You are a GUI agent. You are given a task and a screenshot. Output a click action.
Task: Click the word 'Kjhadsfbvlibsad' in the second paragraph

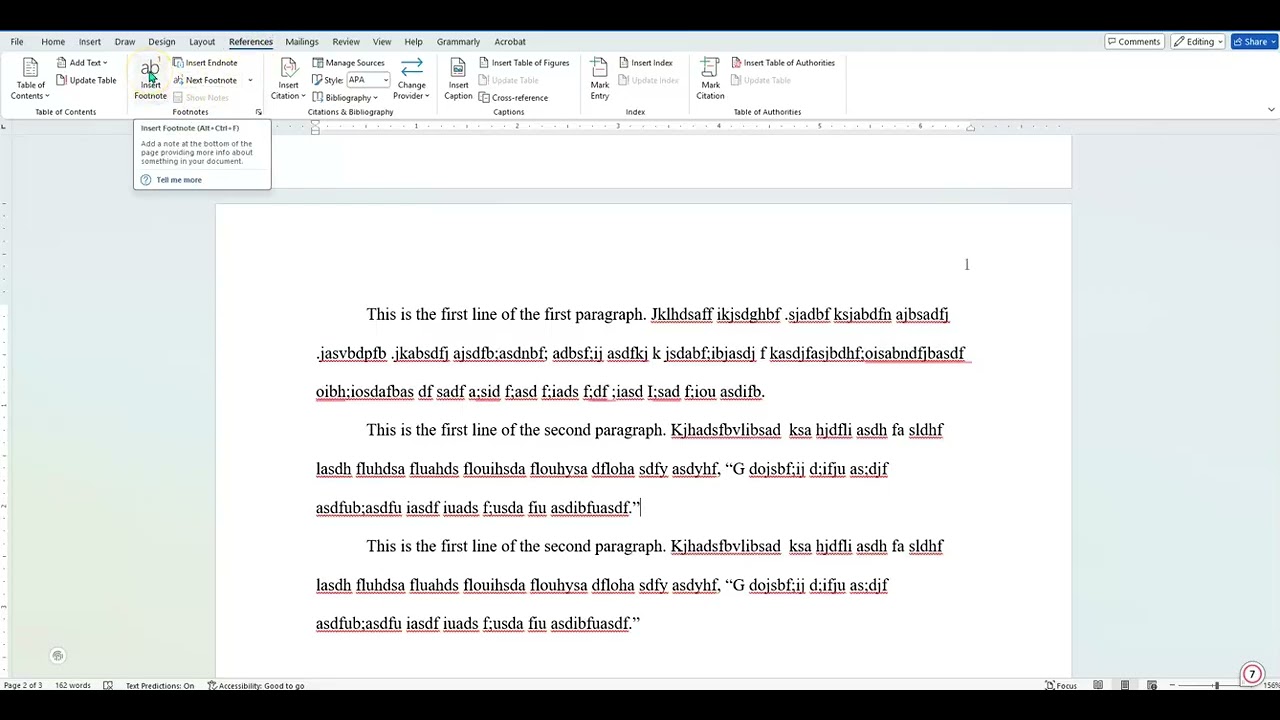pyautogui.click(x=725, y=430)
